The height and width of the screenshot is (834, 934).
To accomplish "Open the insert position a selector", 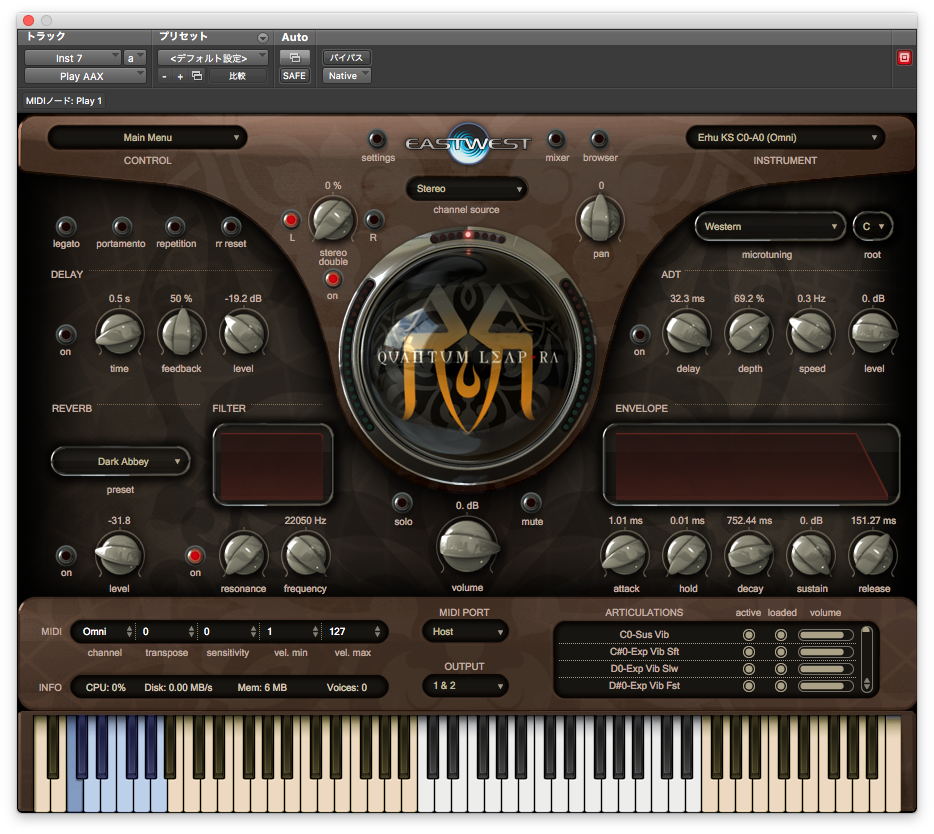I will click(135, 58).
